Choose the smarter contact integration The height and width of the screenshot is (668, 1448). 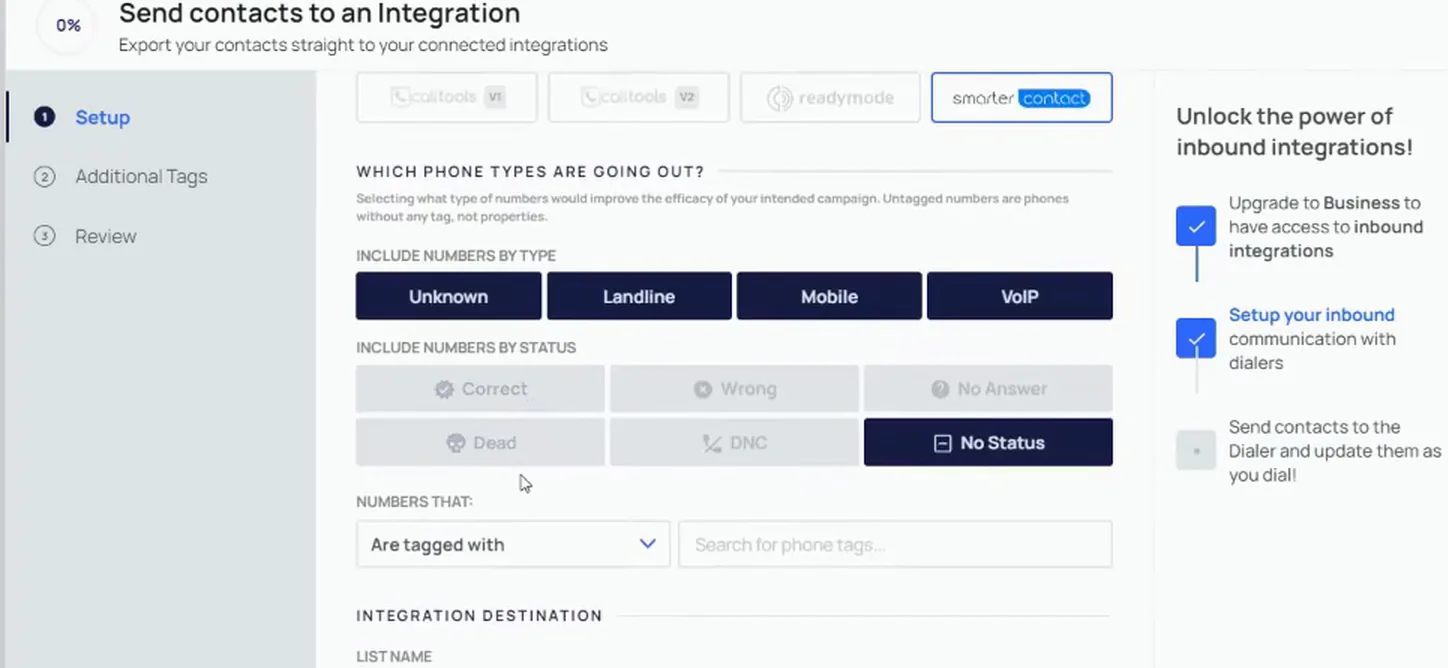tap(1022, 98)
